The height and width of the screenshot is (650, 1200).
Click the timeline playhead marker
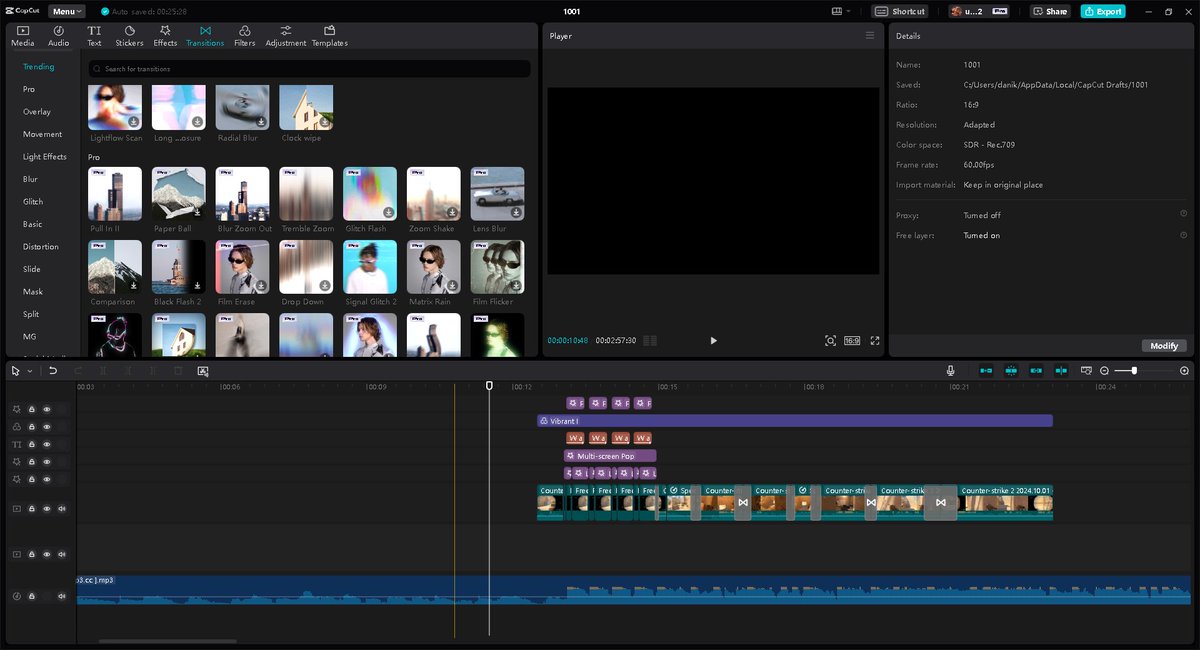point(489,386)
